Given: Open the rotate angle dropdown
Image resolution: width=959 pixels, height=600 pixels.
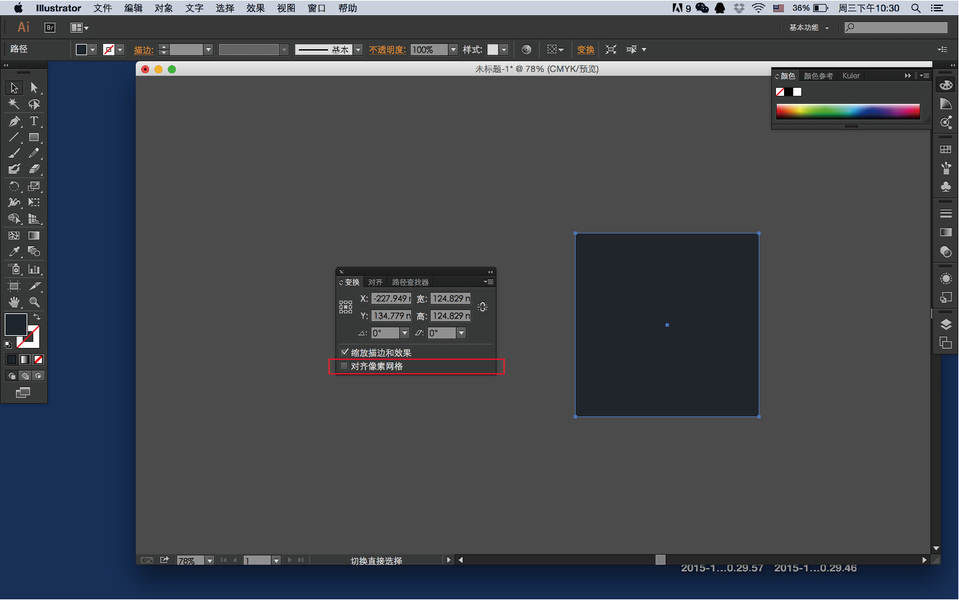Looking at the screenshot, I should (404, 333).
